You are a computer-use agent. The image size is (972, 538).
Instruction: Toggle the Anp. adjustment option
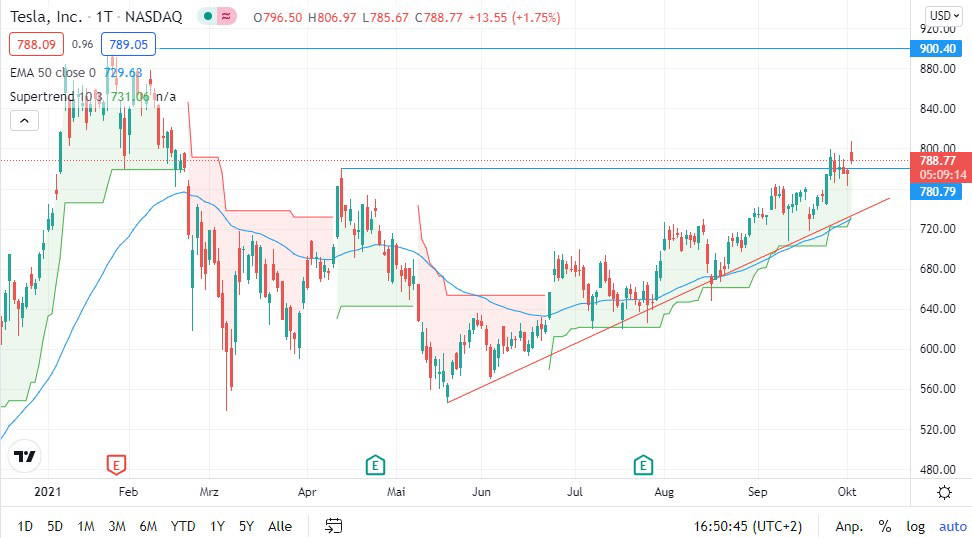(x=849, y=526)
